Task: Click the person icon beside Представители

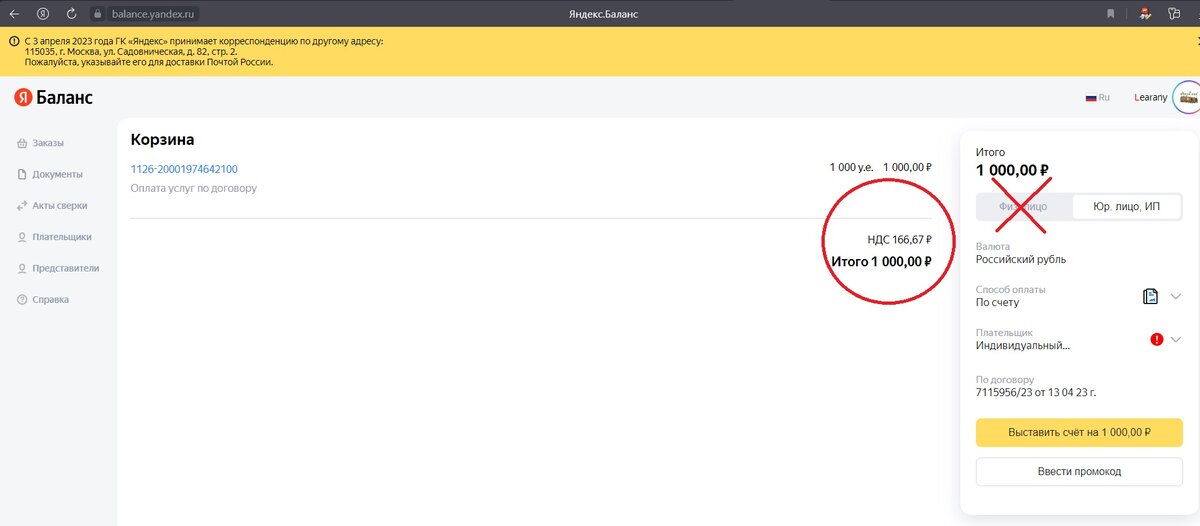Action: pyautogui.click(x=22, y=268)
